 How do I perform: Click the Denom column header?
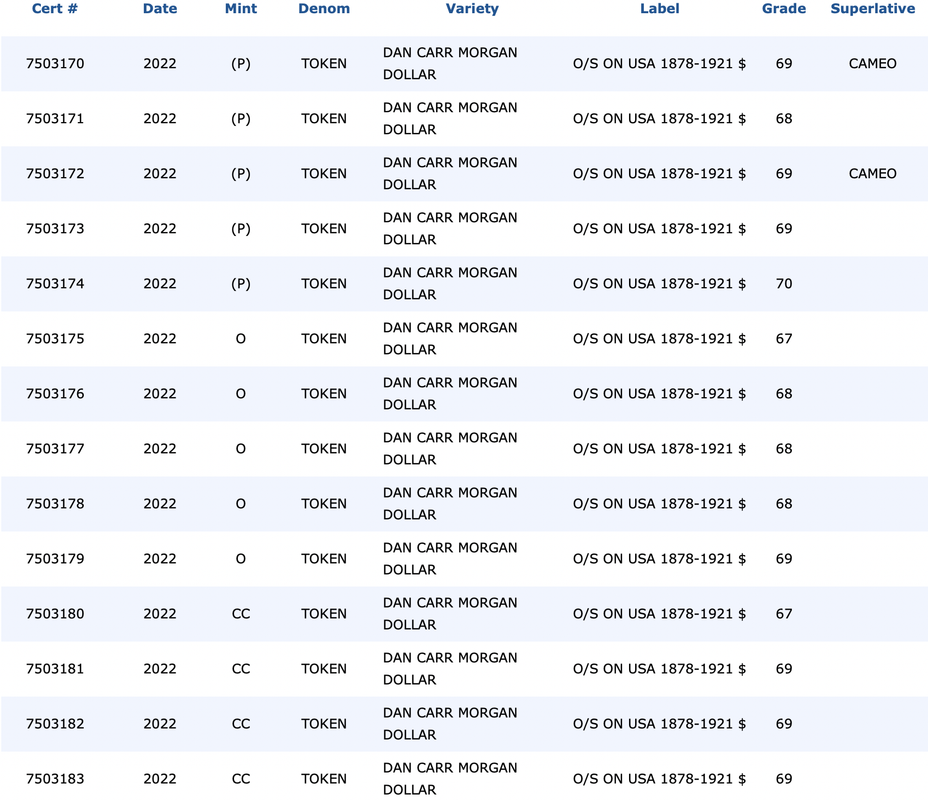(324, 9)
